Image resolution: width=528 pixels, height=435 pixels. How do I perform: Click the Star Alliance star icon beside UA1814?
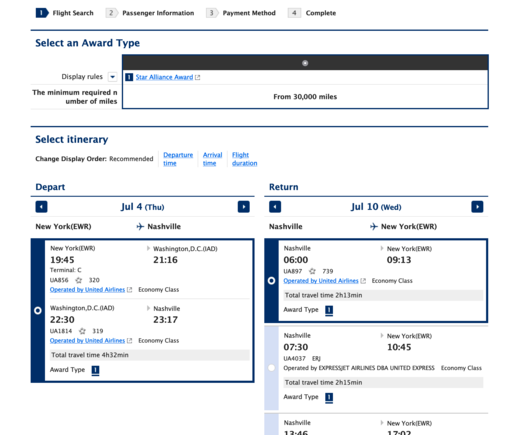(82, 331)
